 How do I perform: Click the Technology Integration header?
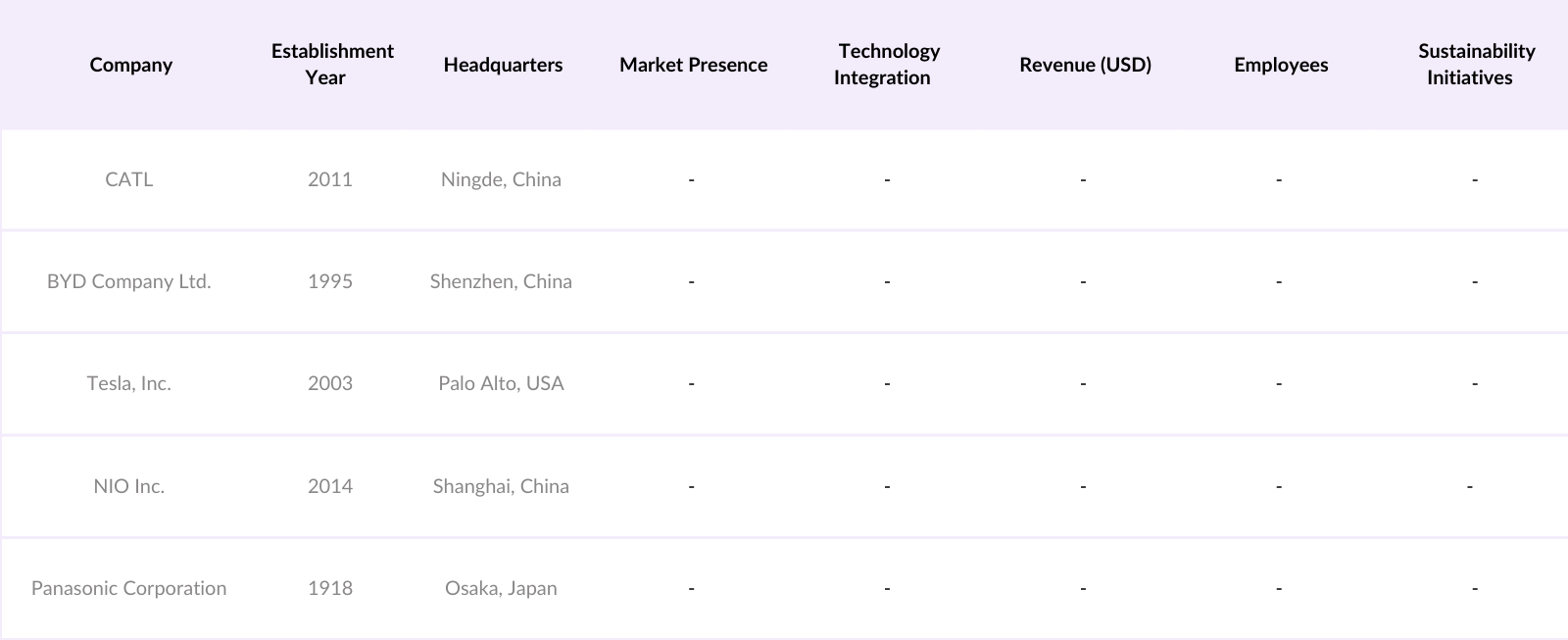(x=887, y=65)
